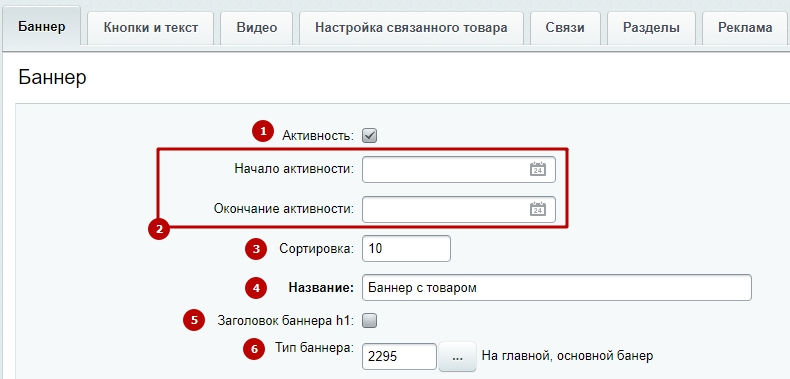
Task: Click the Сортировка label
Action: pyautogui.click(x=316, y=249)
